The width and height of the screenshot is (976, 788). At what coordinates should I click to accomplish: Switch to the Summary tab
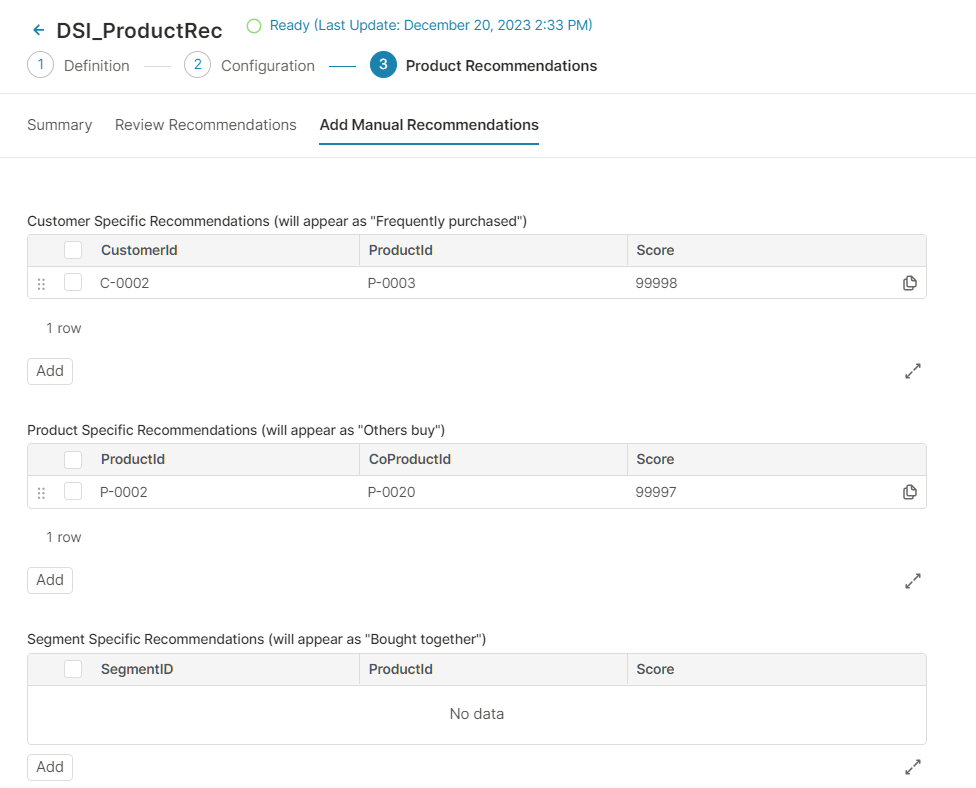tap(59, 125)
